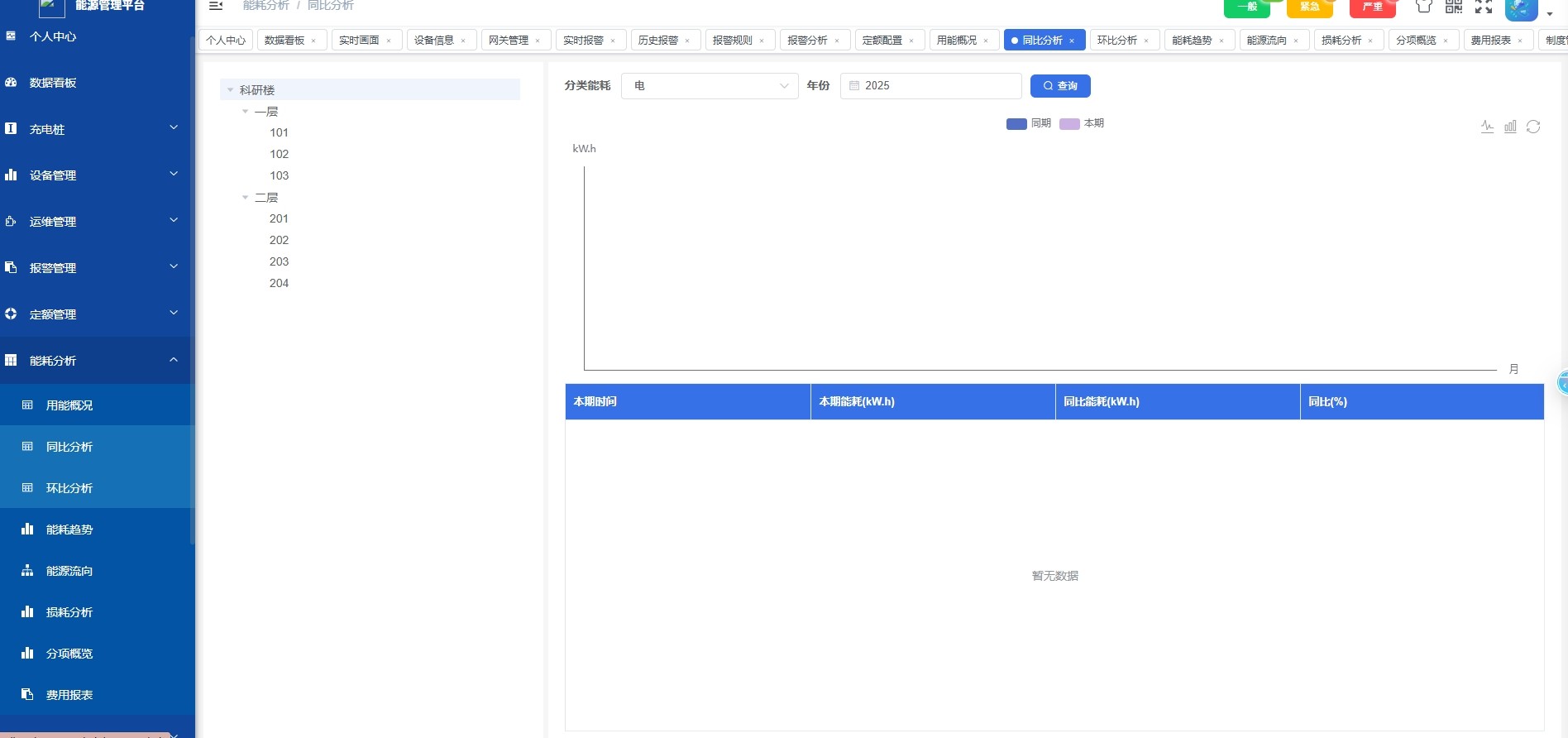This screenshot has width=1568, height=738.
Task: Open the 分类能耗 dropdown
Action: point(709,86)
